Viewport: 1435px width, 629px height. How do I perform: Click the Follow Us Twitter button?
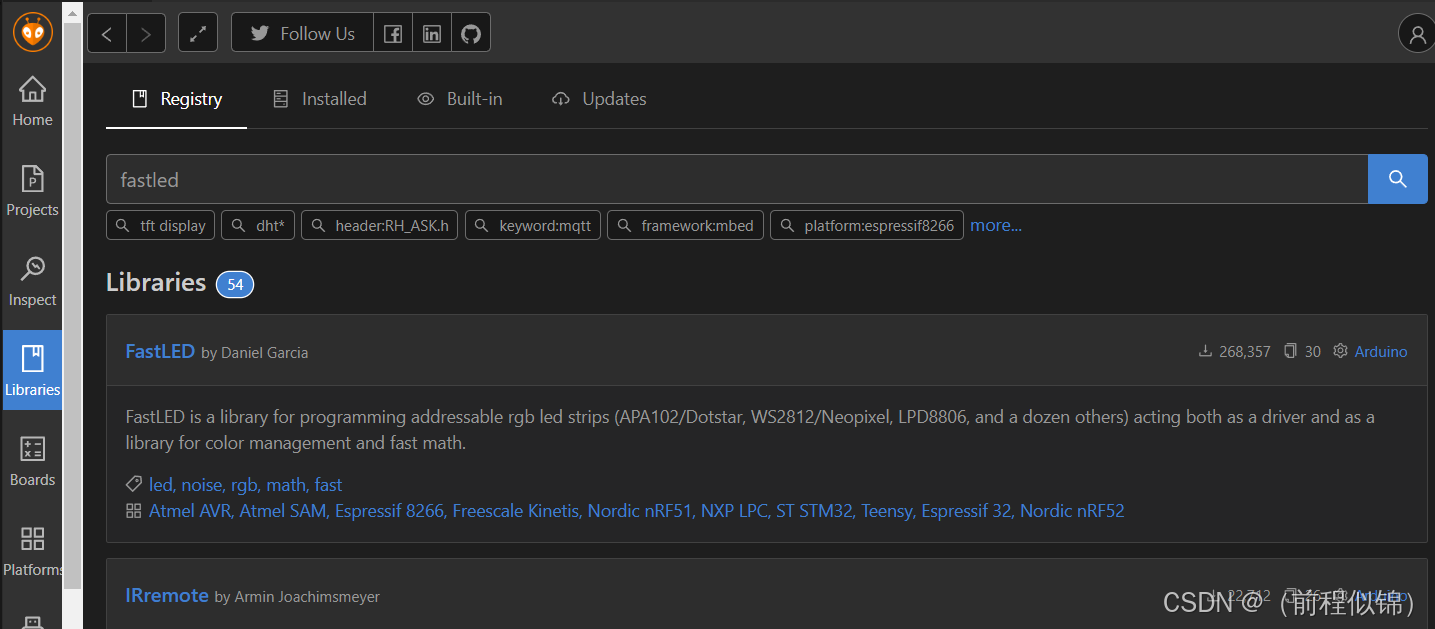[x=302, y=33]
